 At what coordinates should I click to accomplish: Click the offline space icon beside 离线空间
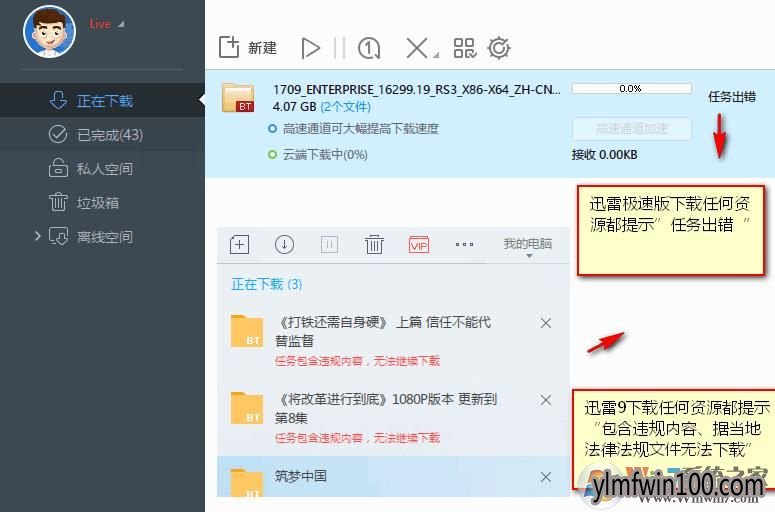click(58, 236)
